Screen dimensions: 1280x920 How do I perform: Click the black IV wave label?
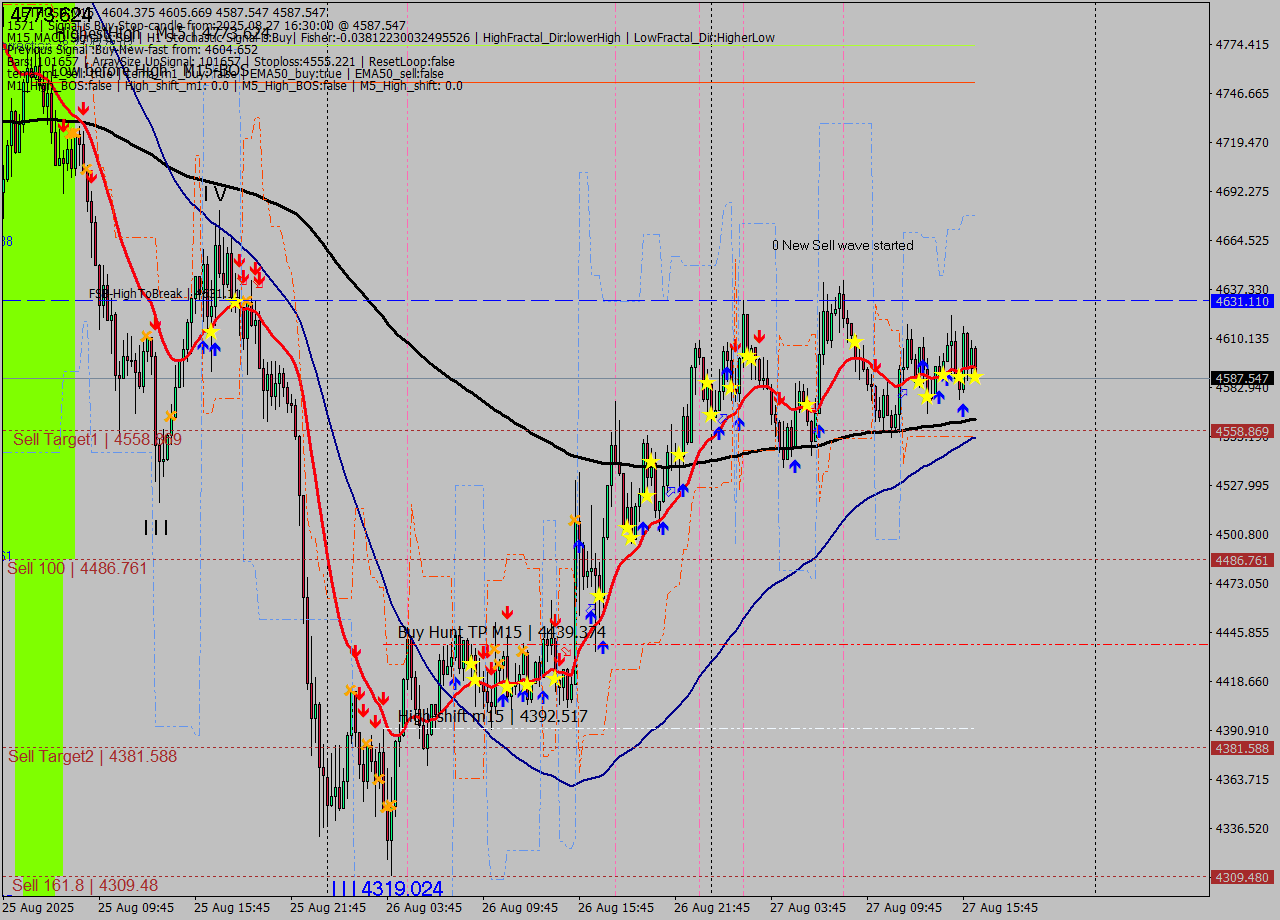pos(214,194)
